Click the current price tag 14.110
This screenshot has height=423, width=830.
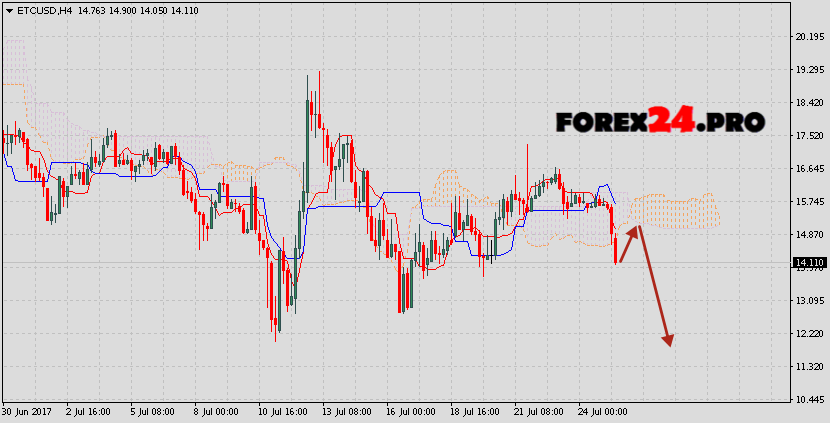(x=809, y=263)
